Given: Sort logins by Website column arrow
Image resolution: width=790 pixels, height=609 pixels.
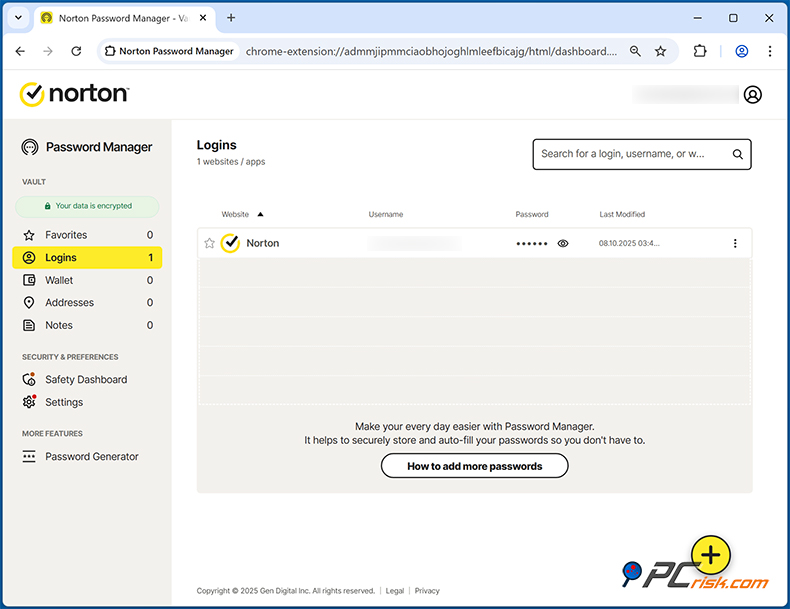Looking at the screenshot, I should [x=261, y=214].
